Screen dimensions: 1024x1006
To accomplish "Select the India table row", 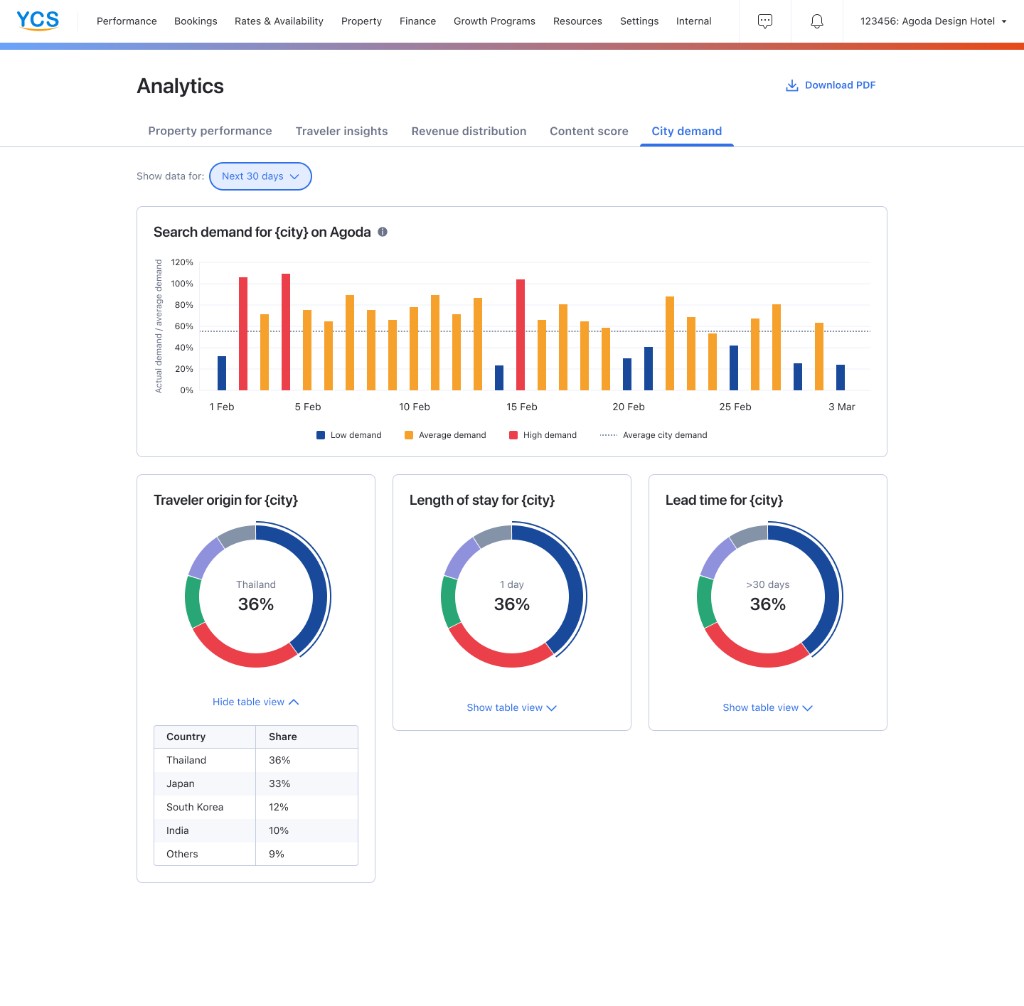I will click(x=256, y=831).
